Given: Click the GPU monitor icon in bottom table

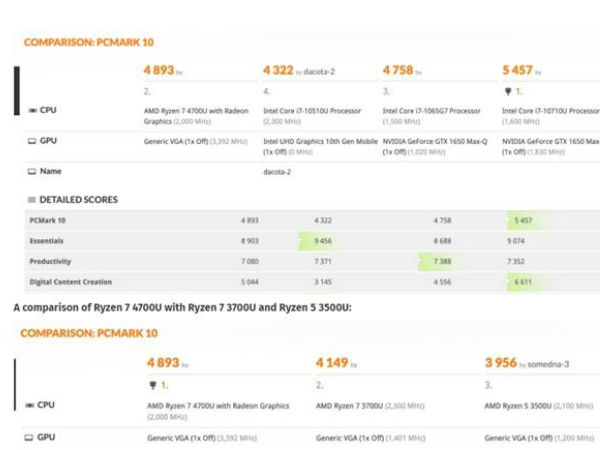Looking at the screenshot, I should (29, 437).
